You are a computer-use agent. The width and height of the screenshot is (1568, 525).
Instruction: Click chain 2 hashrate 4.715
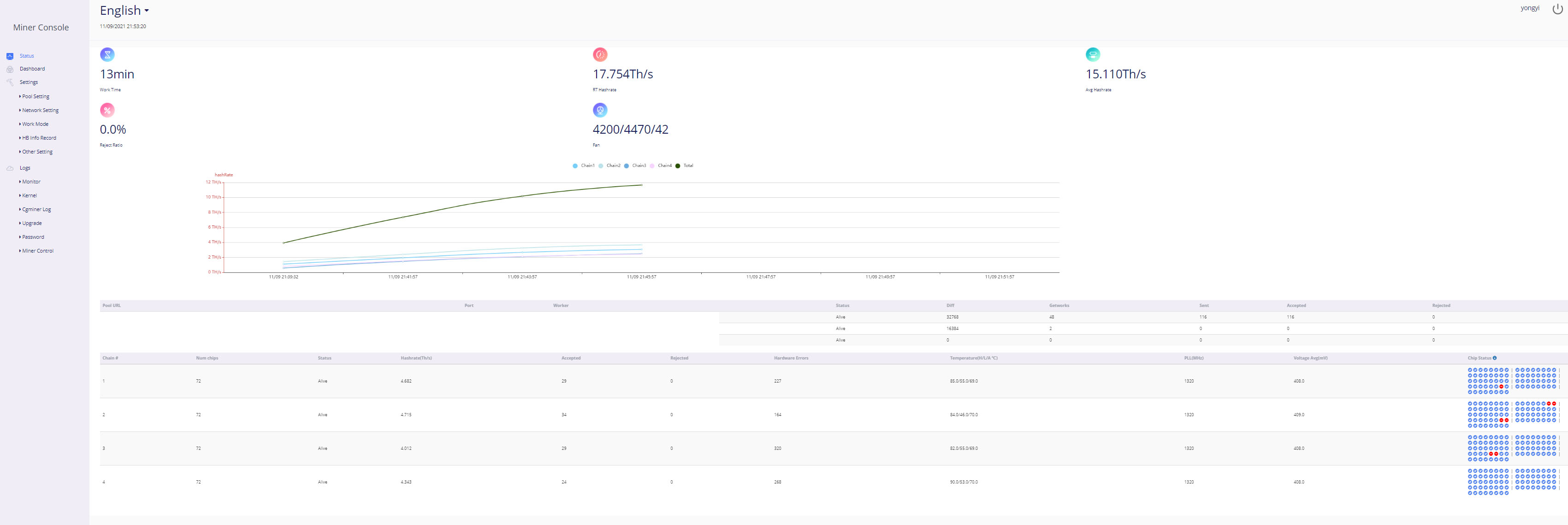pyautogui.click(x=406, y=415)
